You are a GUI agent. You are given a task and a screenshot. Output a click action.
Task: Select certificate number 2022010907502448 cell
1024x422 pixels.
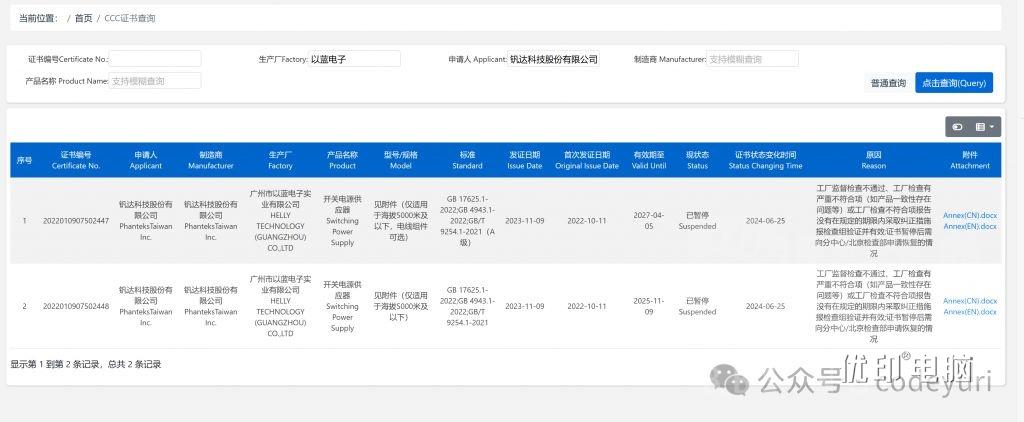click(x=76, y=306)
